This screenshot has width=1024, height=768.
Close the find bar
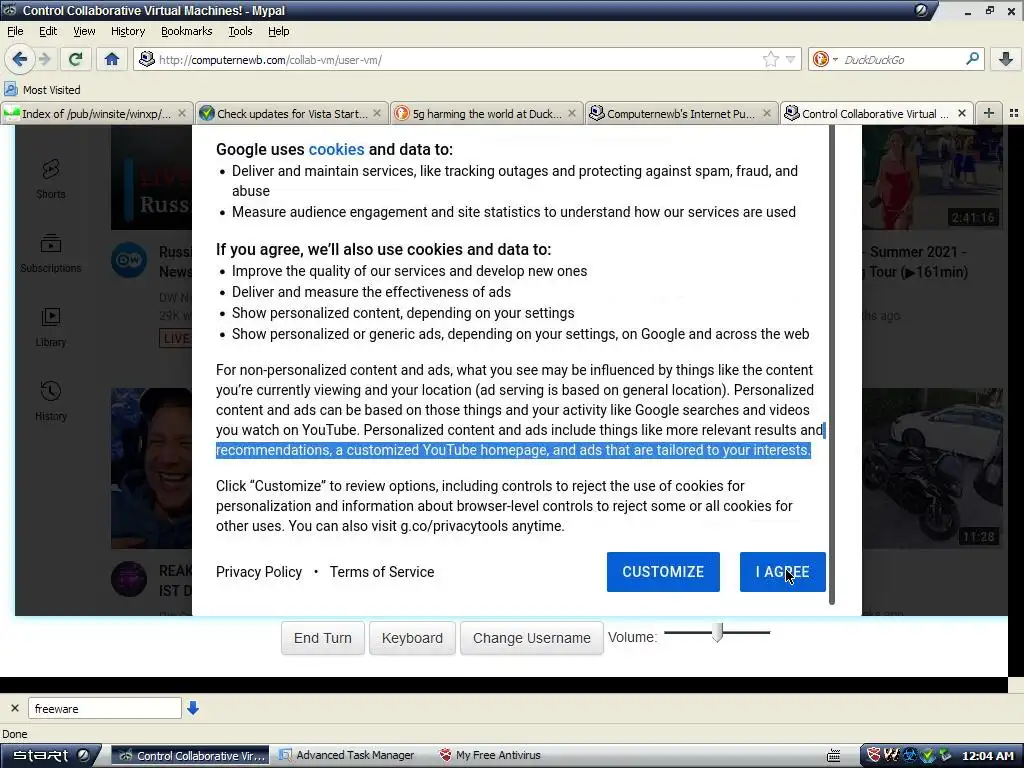tap(15, 708)
